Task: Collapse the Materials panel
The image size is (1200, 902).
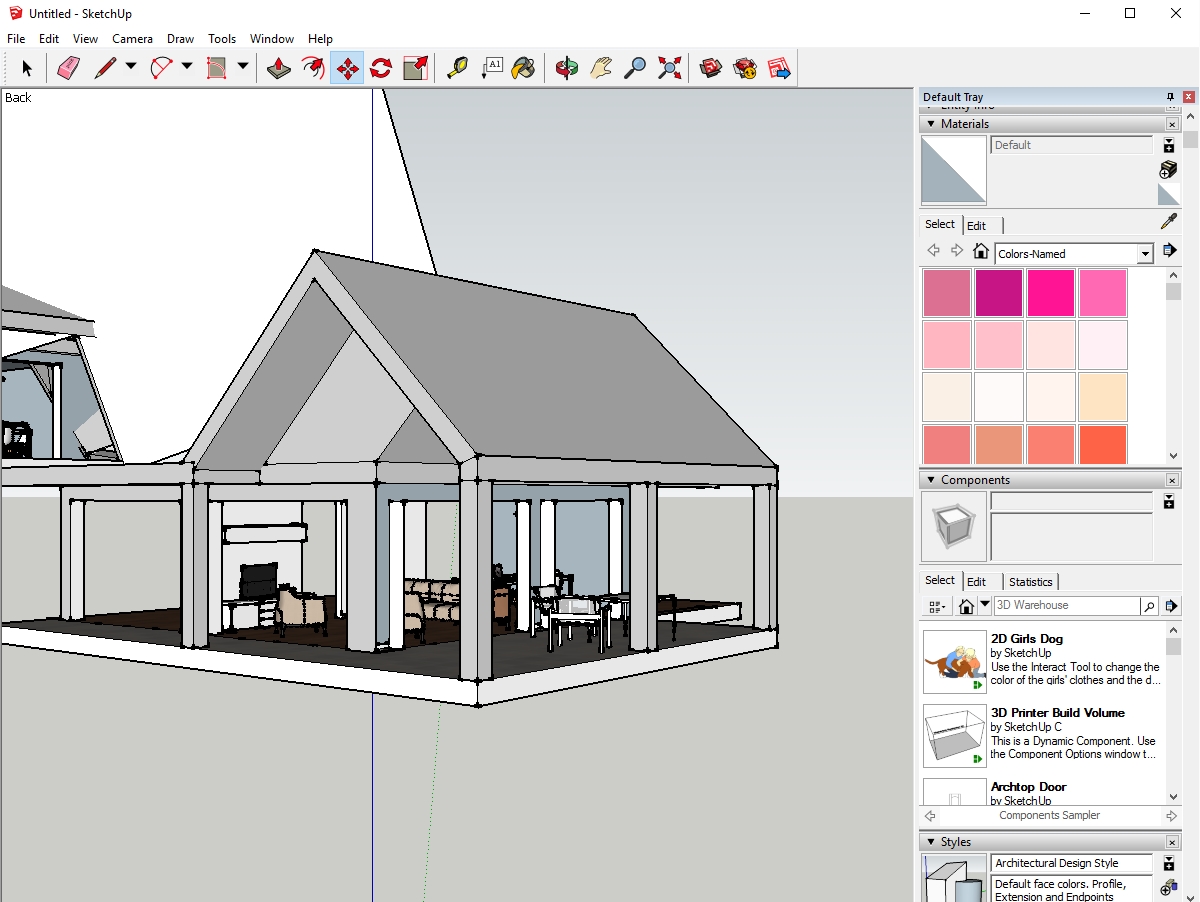Action: tap(931, 124)
